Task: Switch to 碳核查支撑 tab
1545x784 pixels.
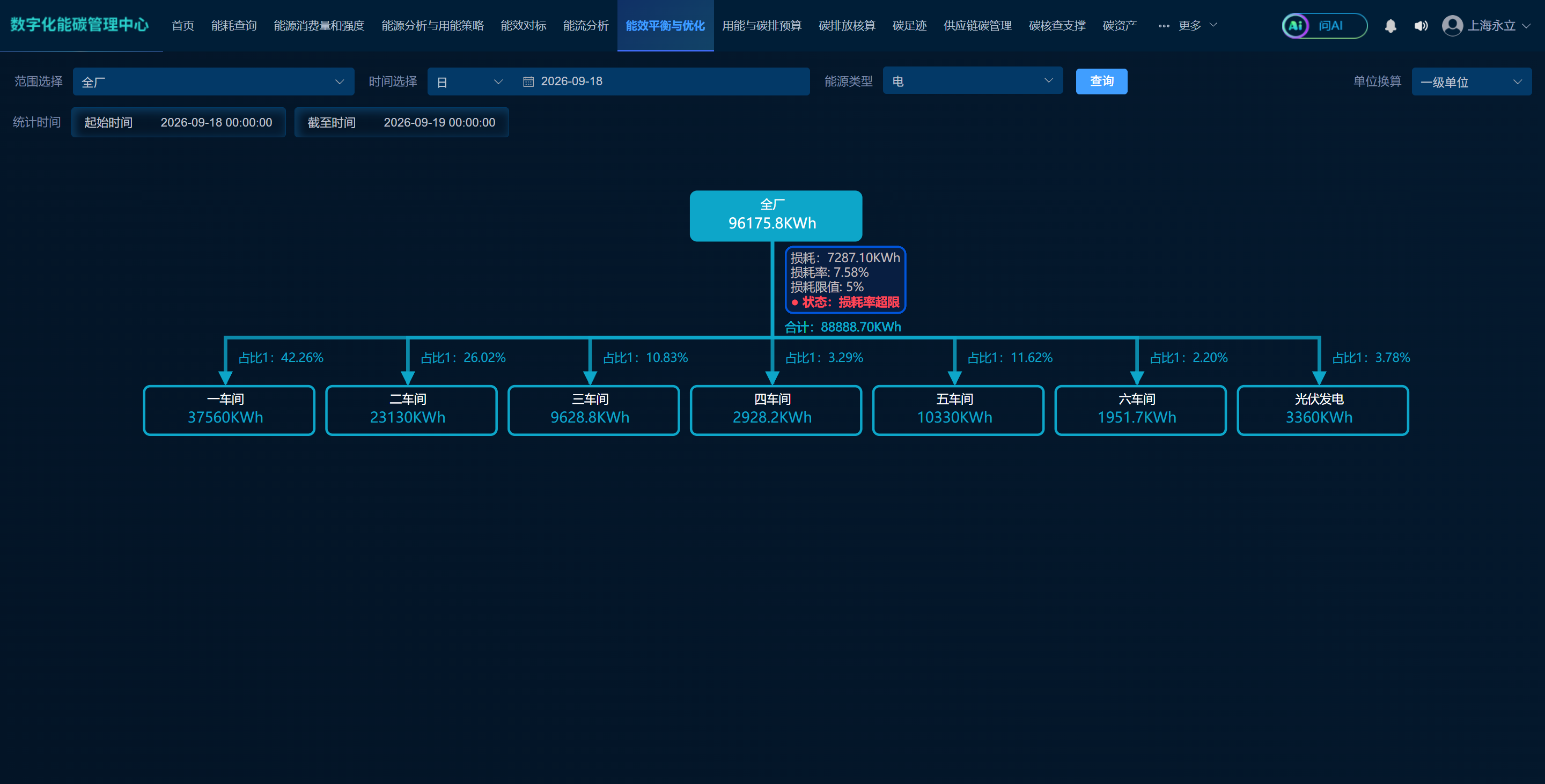Action: 1057,26
